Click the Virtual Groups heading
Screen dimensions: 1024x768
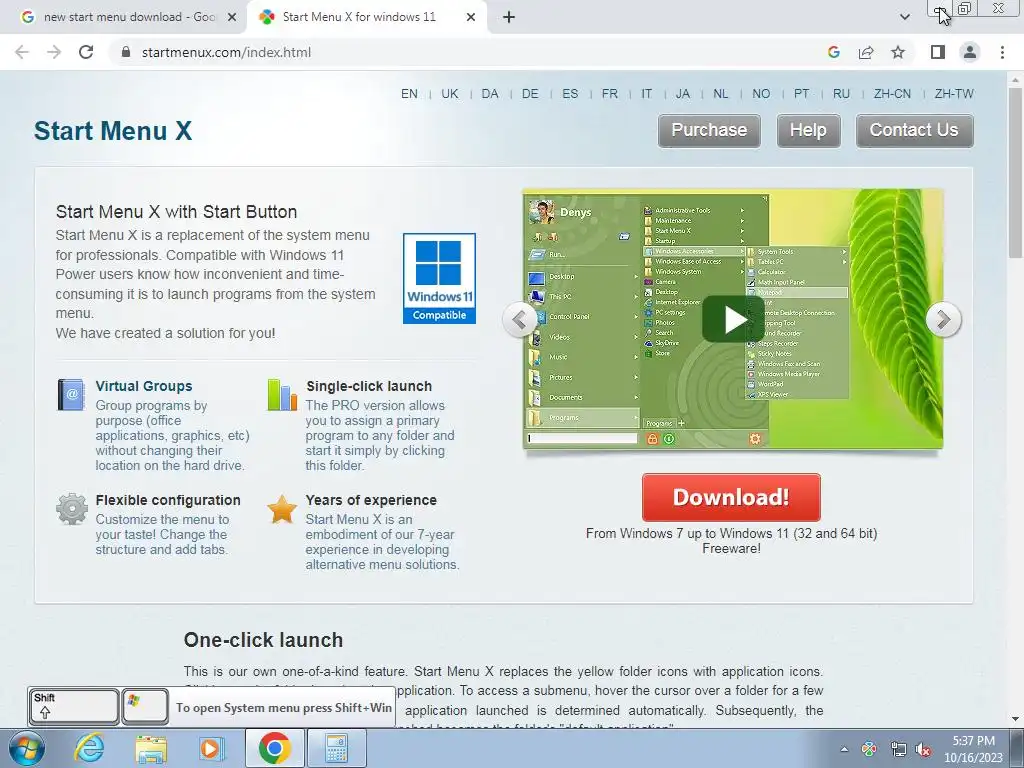point(144,386)
